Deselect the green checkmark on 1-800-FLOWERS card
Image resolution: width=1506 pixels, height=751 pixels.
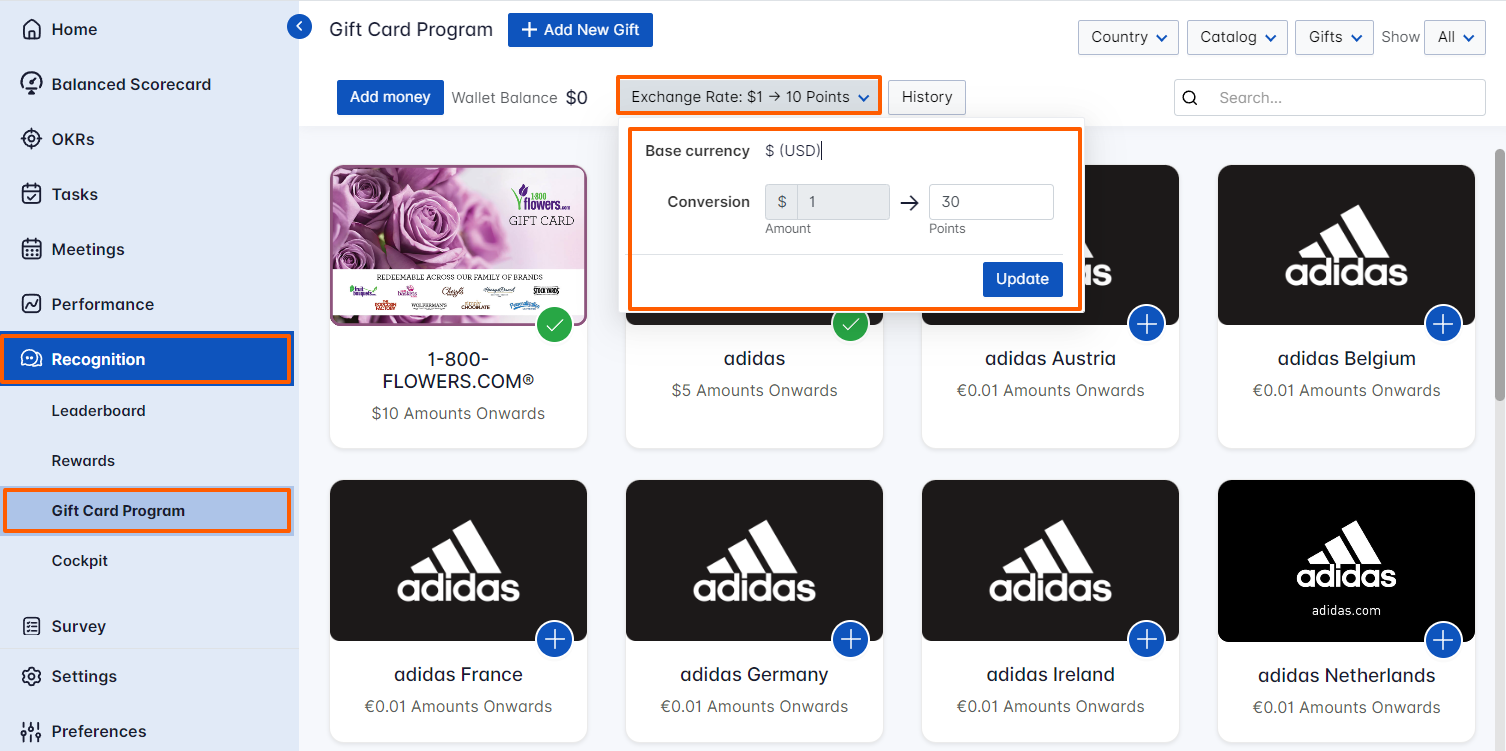click(x=554, y=325)
